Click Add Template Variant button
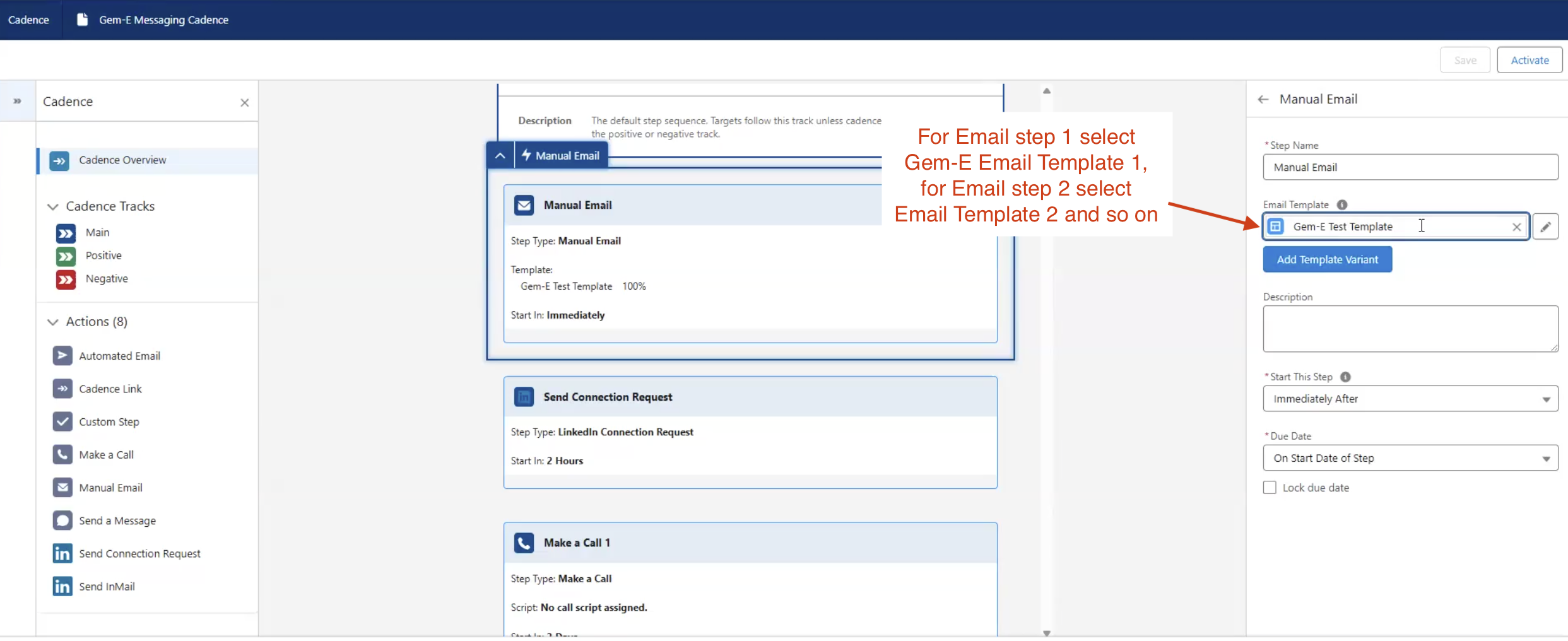Screen dimensions: 1568x641 [1327, 259]
